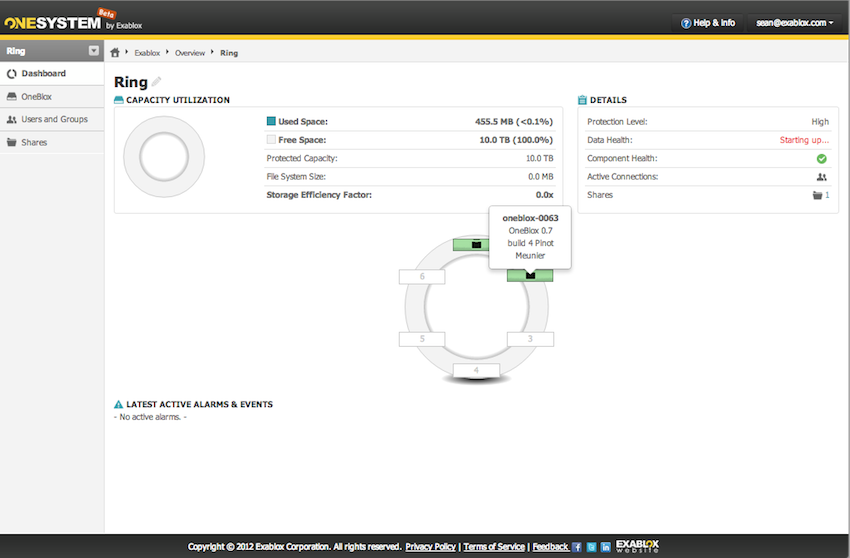This screenshot has height=558, width=850.
Task: Click the Details clipboard header icon
Action: tap(582, 100)
